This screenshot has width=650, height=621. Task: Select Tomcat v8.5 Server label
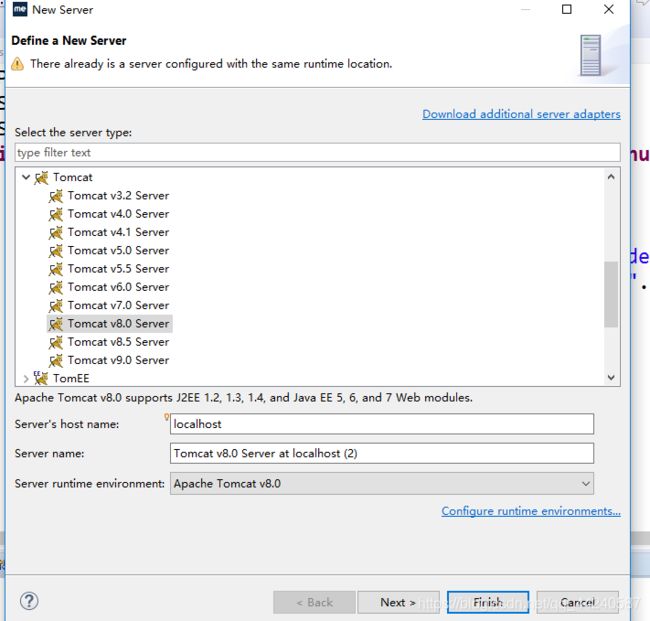click(x=118, y=342)
